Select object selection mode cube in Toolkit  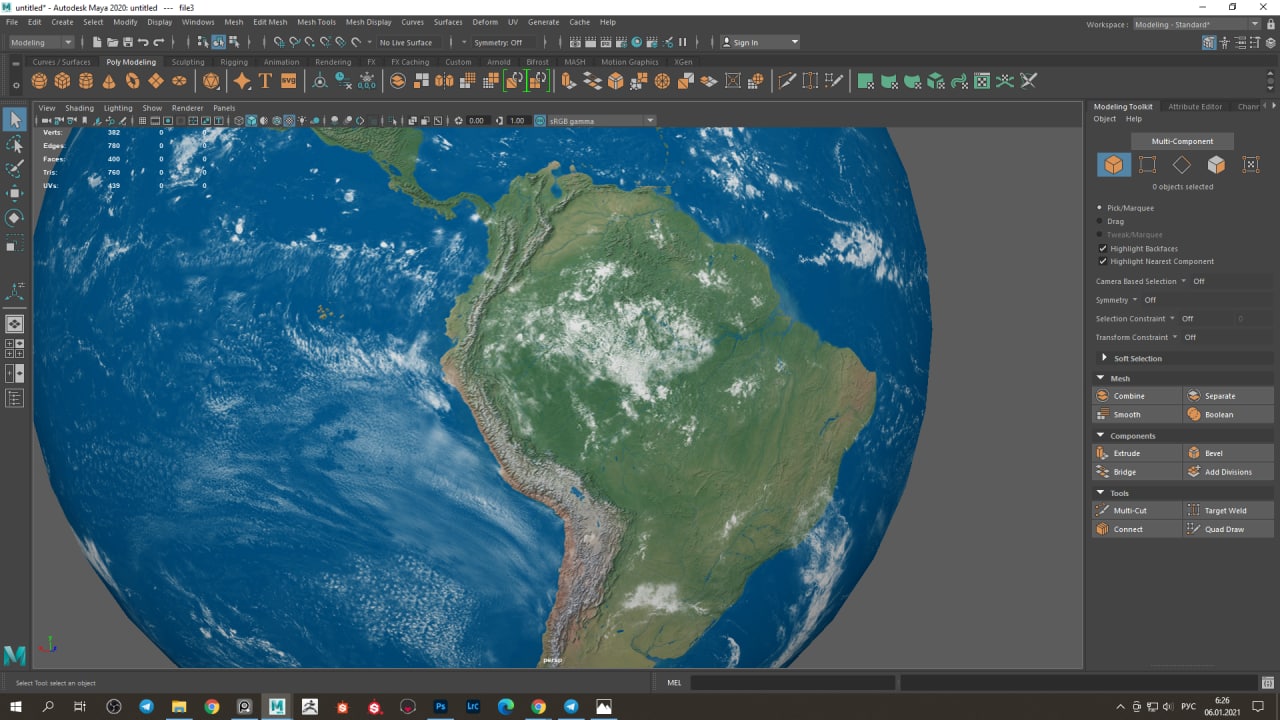coord(1114,164)
